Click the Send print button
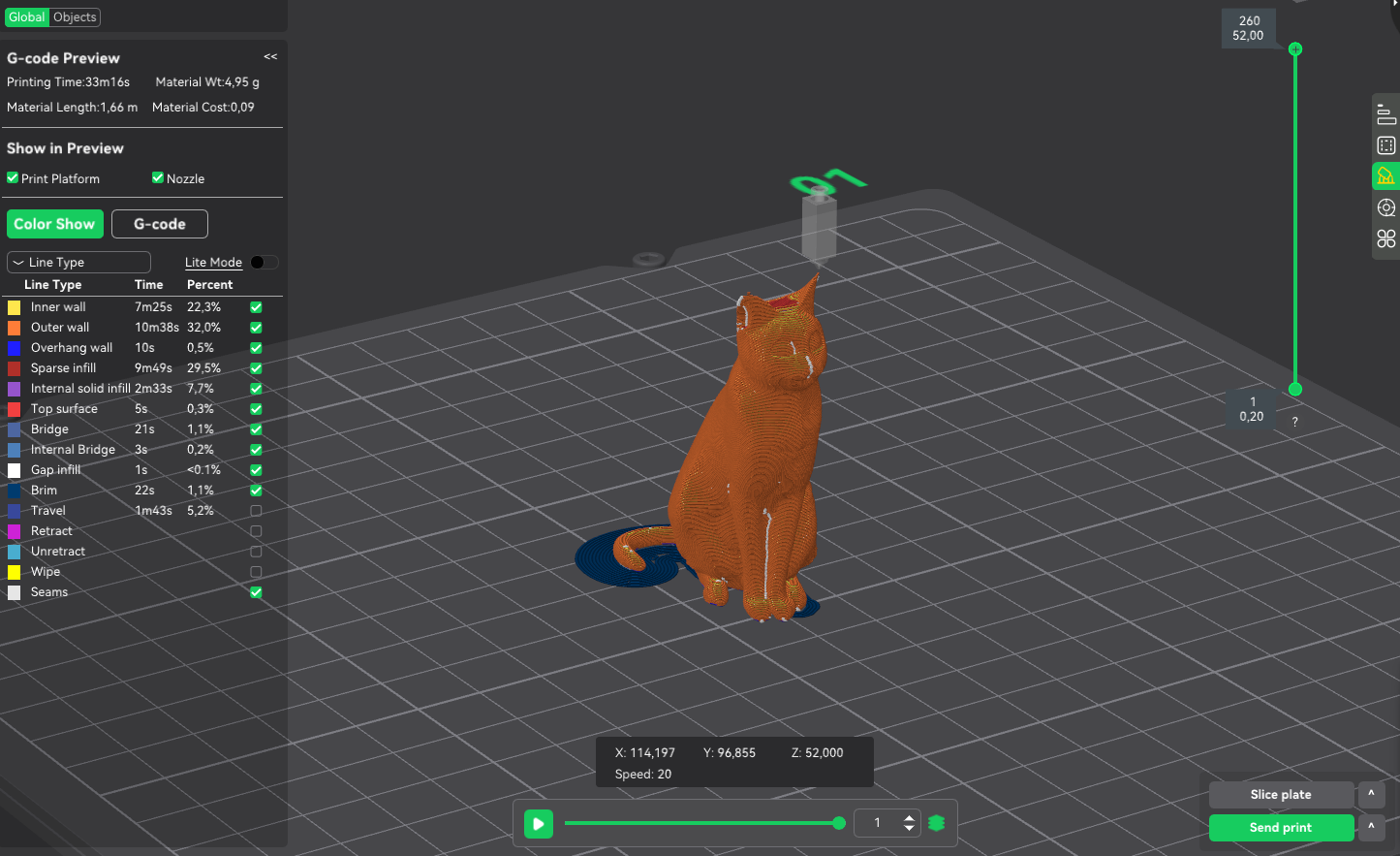Image resolution: width=1400 pixels, height=856 pixels. pyautogui.click(x=1281, y=827)
